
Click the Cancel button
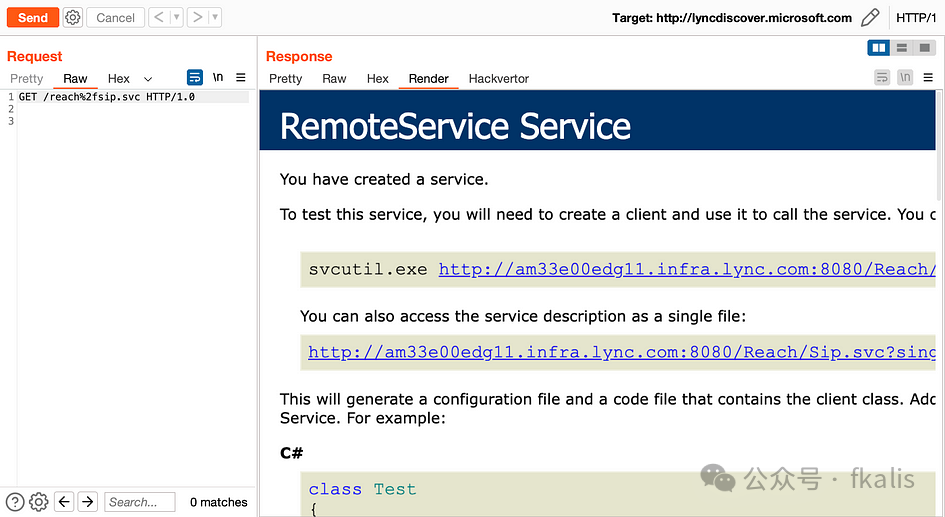115,17
